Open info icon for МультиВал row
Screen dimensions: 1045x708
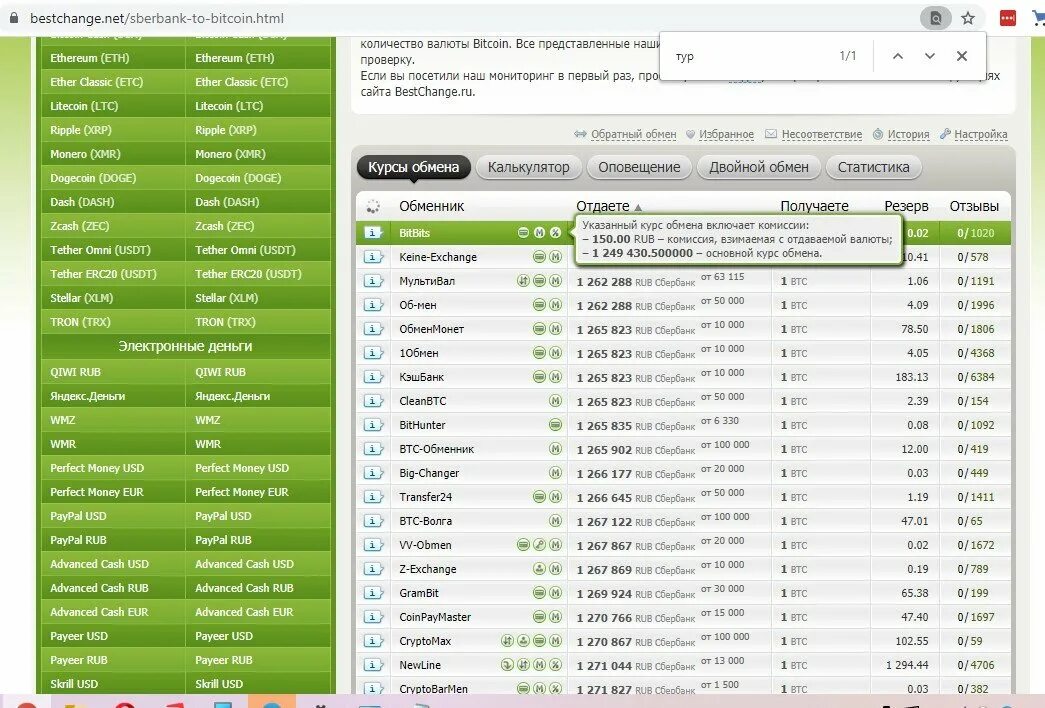pyautogui.click(x=373, y=281)
